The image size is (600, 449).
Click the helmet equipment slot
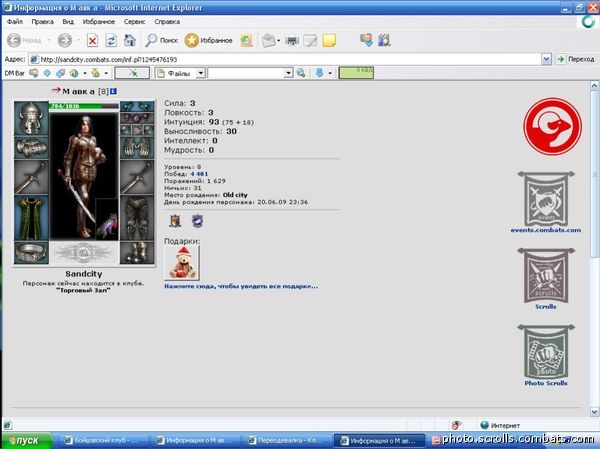click(x=31, y=118)
